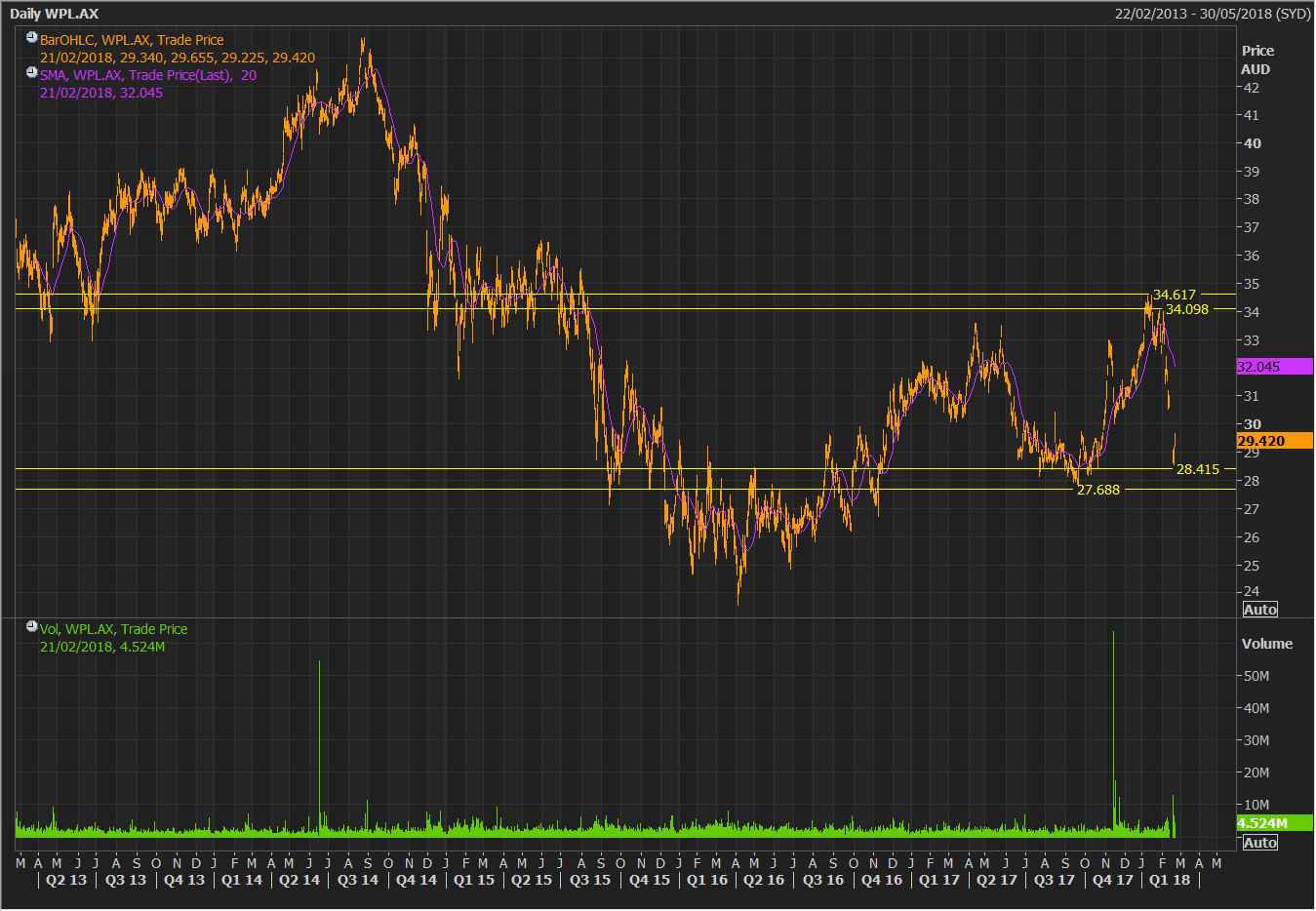Click the icon beside the SMA legend entry
1316x911 pixels.
(x=32, y=73)
